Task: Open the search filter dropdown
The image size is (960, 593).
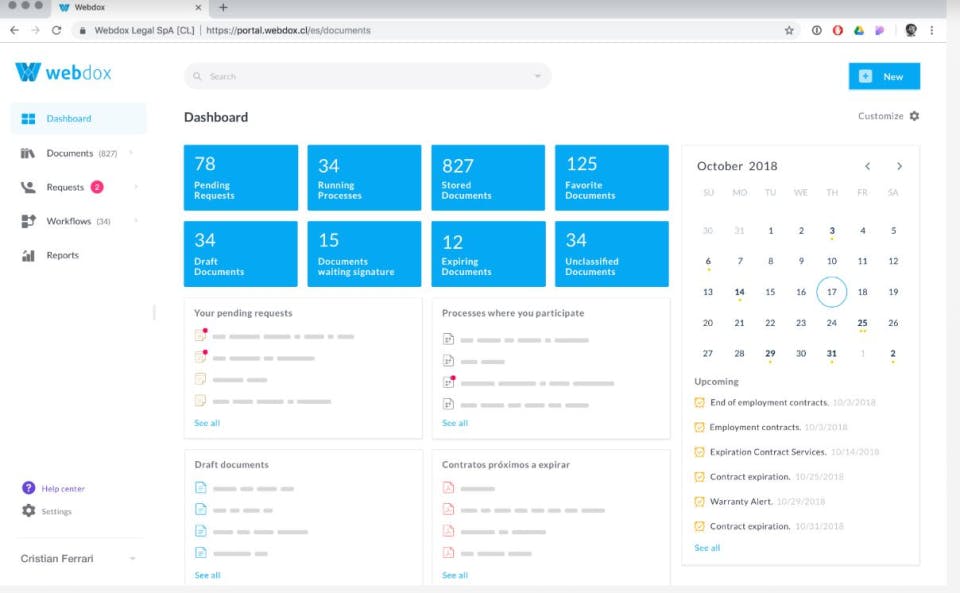Action: [x=538, y=76]
